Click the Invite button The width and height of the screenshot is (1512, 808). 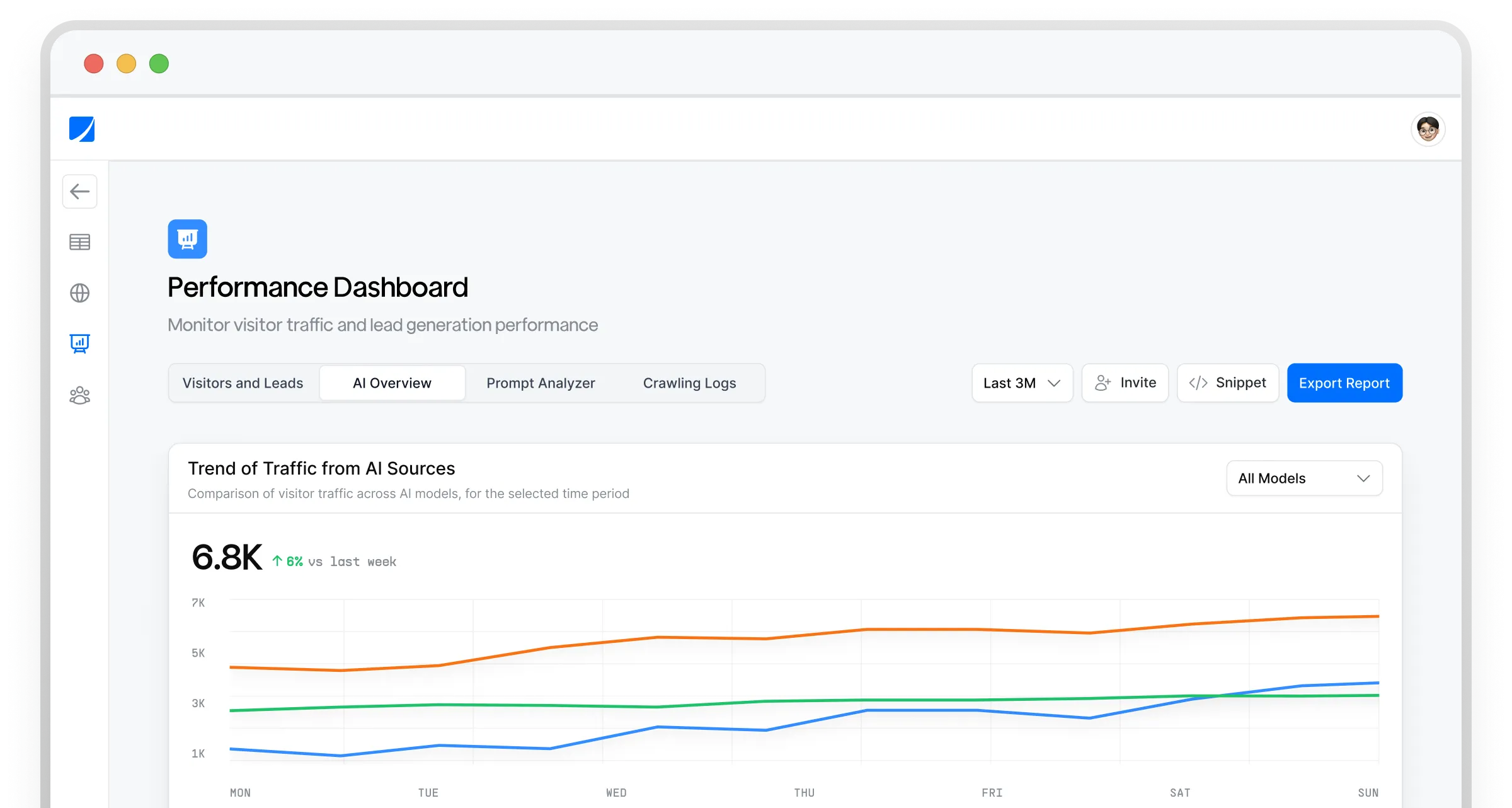pyautogui.click(x=1125, y=383)
